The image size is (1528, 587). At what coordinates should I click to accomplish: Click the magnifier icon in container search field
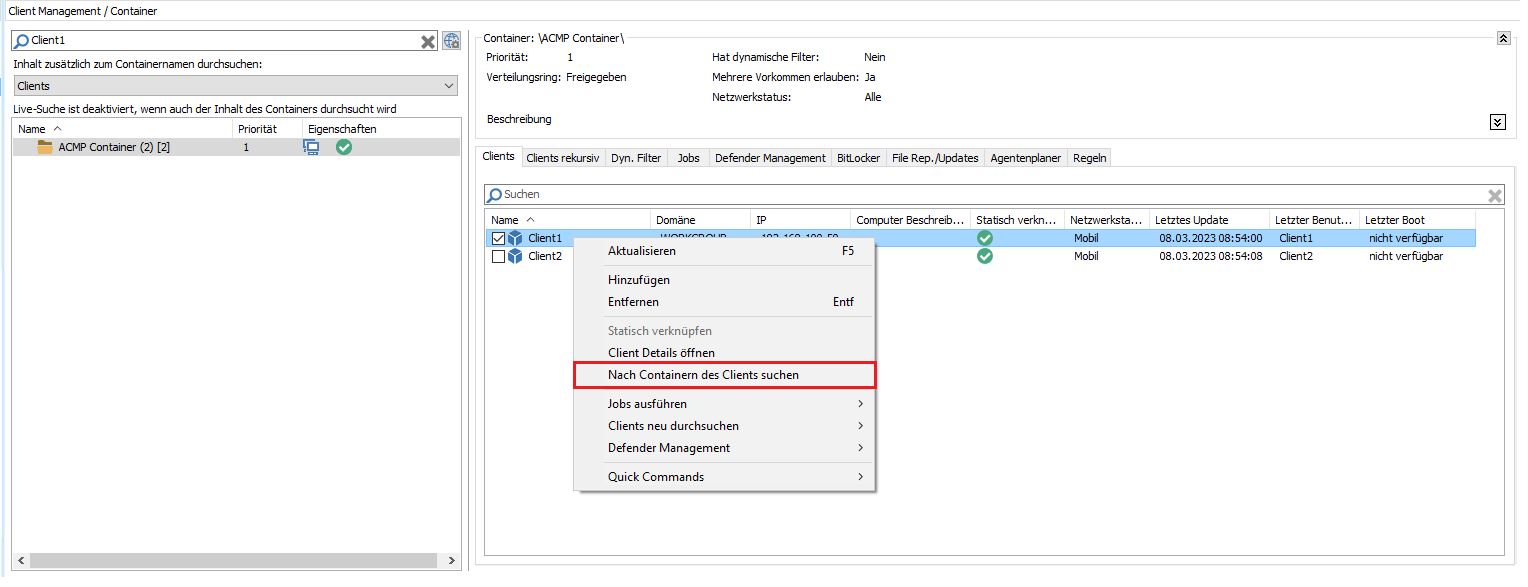point(20,41)
